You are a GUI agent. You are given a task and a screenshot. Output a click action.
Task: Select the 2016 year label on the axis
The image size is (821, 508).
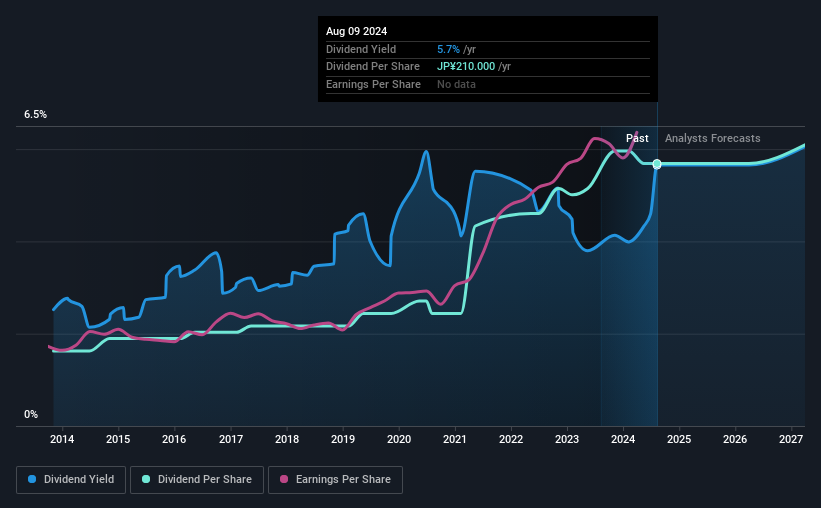174,439
